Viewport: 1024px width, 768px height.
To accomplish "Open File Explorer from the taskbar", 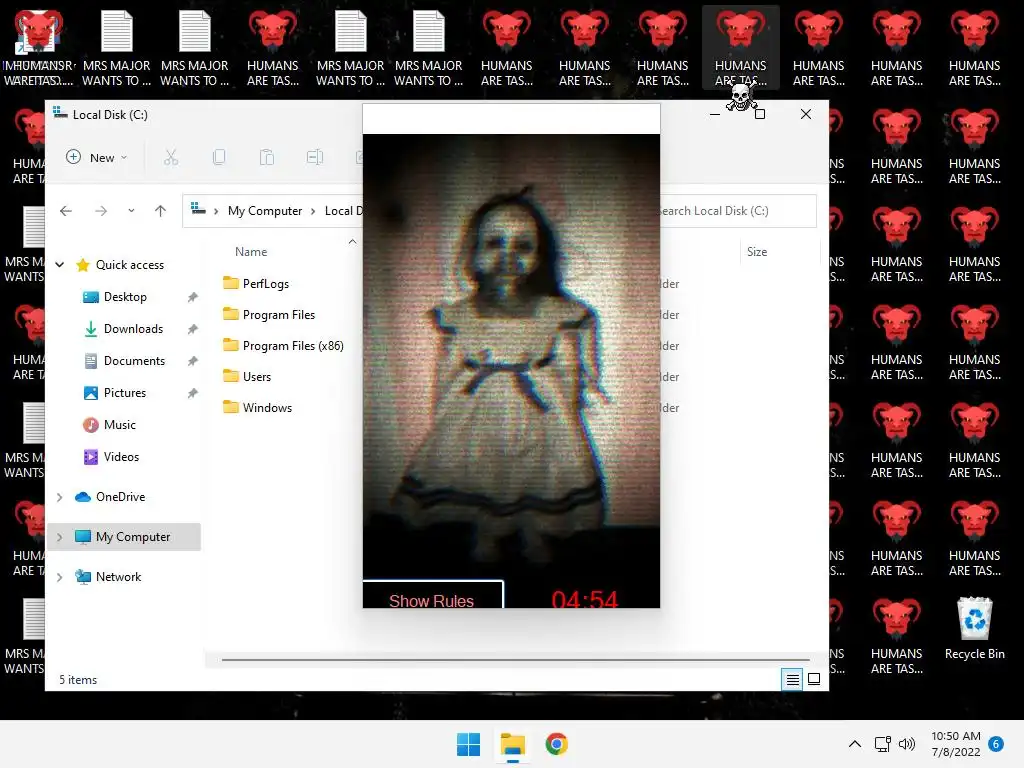I will (513, 744).
